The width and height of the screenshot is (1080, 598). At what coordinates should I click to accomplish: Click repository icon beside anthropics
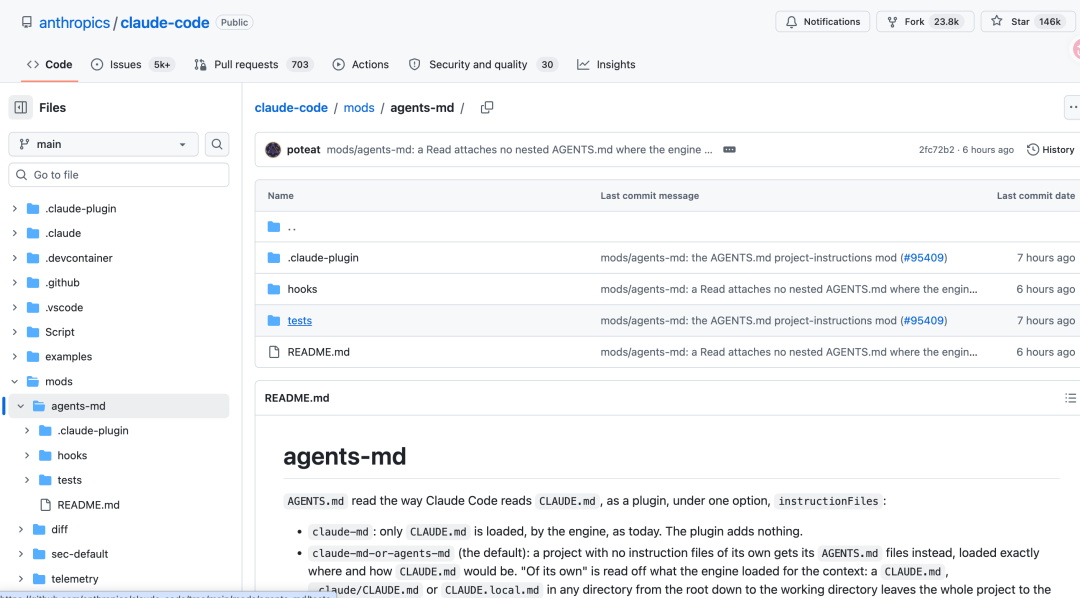(x=26, y=23)
